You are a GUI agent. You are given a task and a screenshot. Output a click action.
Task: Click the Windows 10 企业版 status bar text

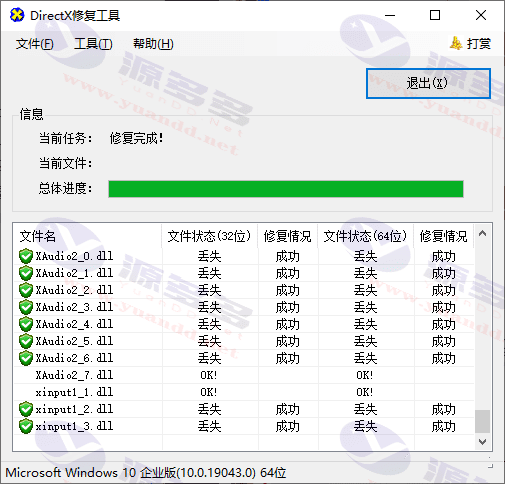(x=146, y=473)
